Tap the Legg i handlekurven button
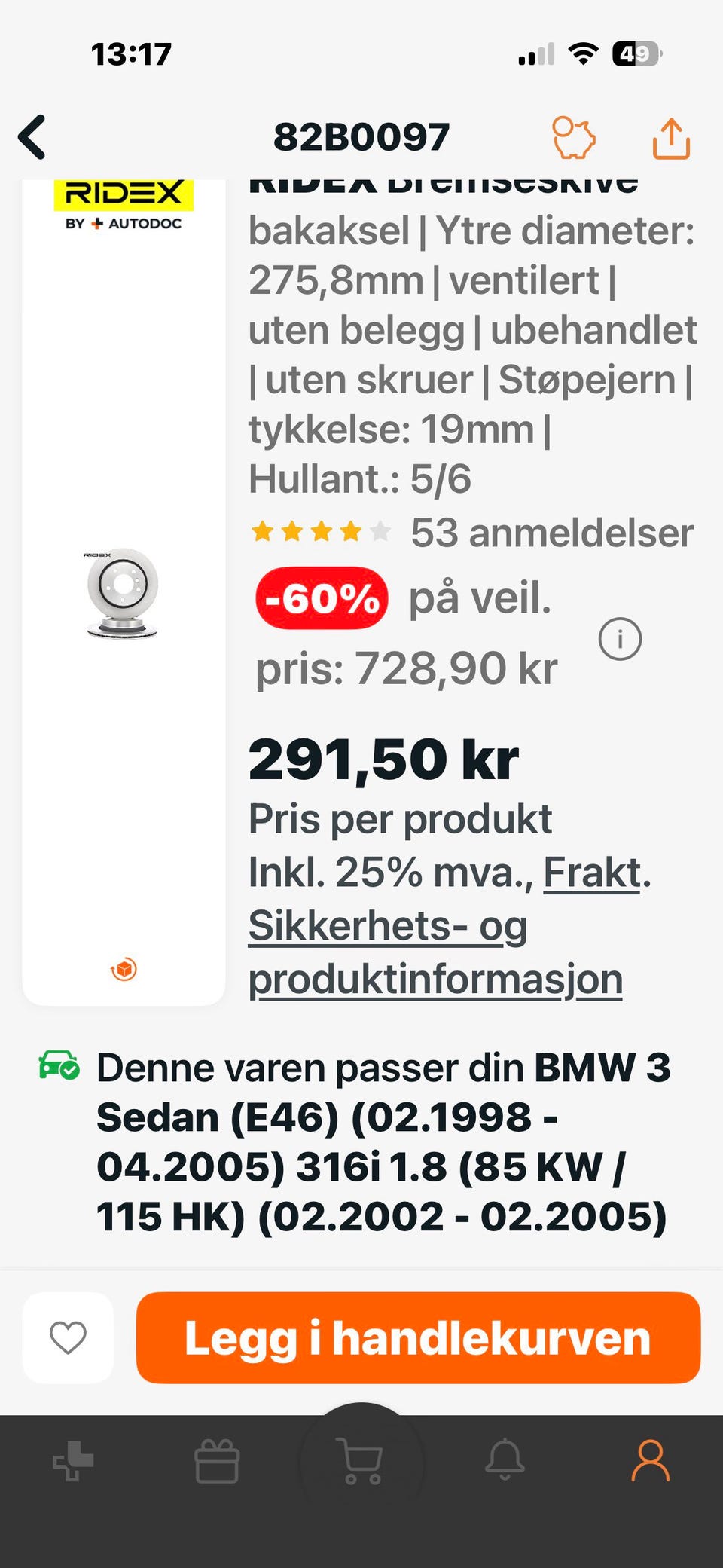 [418, 1337]
